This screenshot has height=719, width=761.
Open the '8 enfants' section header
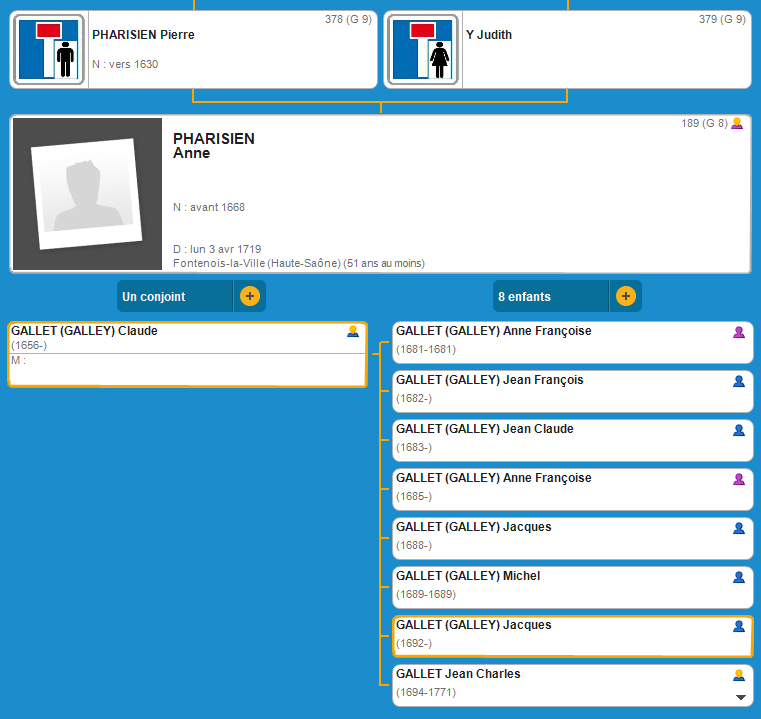coord(550,297)
